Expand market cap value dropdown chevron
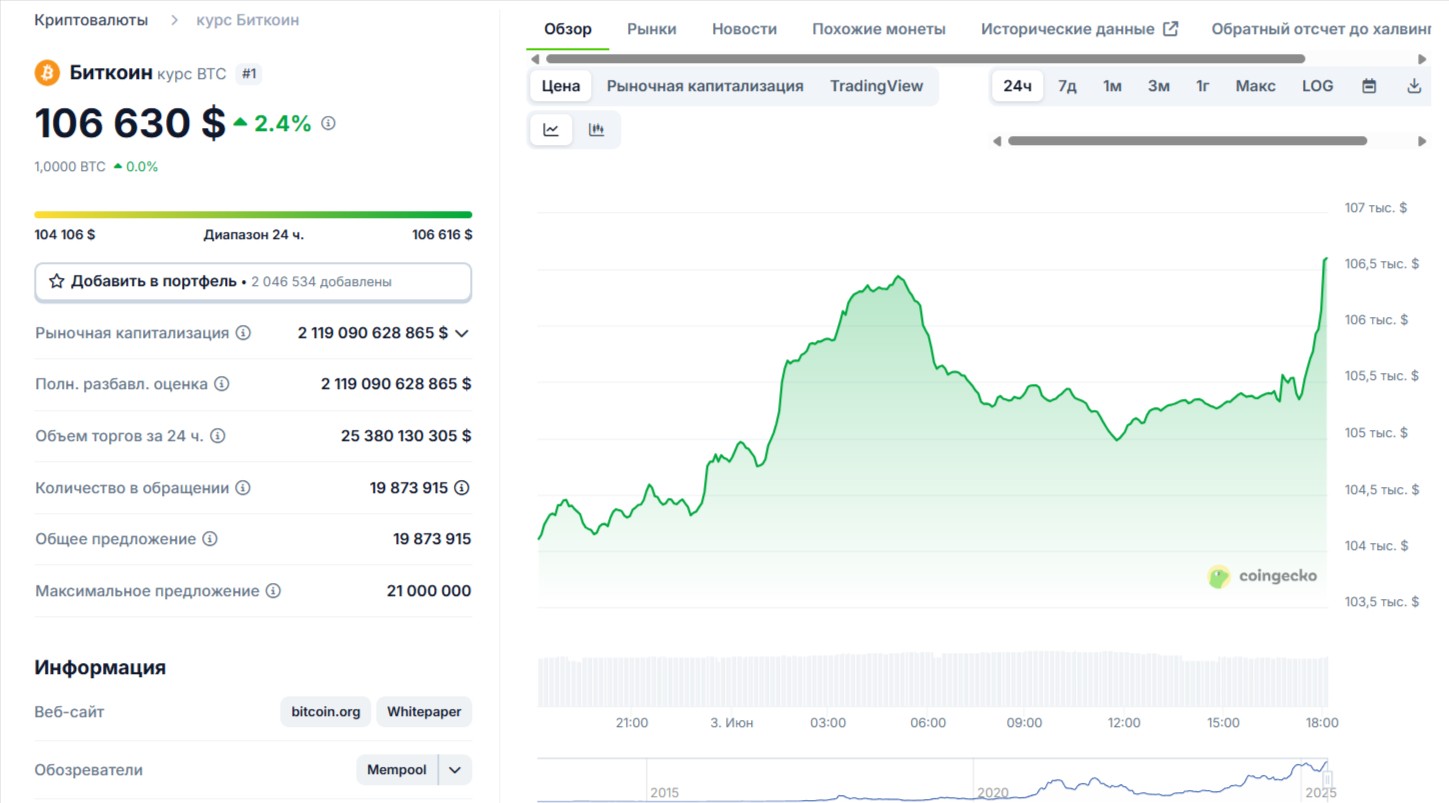This screenshot has height=803, width=1449. click(x=461, y=333)
